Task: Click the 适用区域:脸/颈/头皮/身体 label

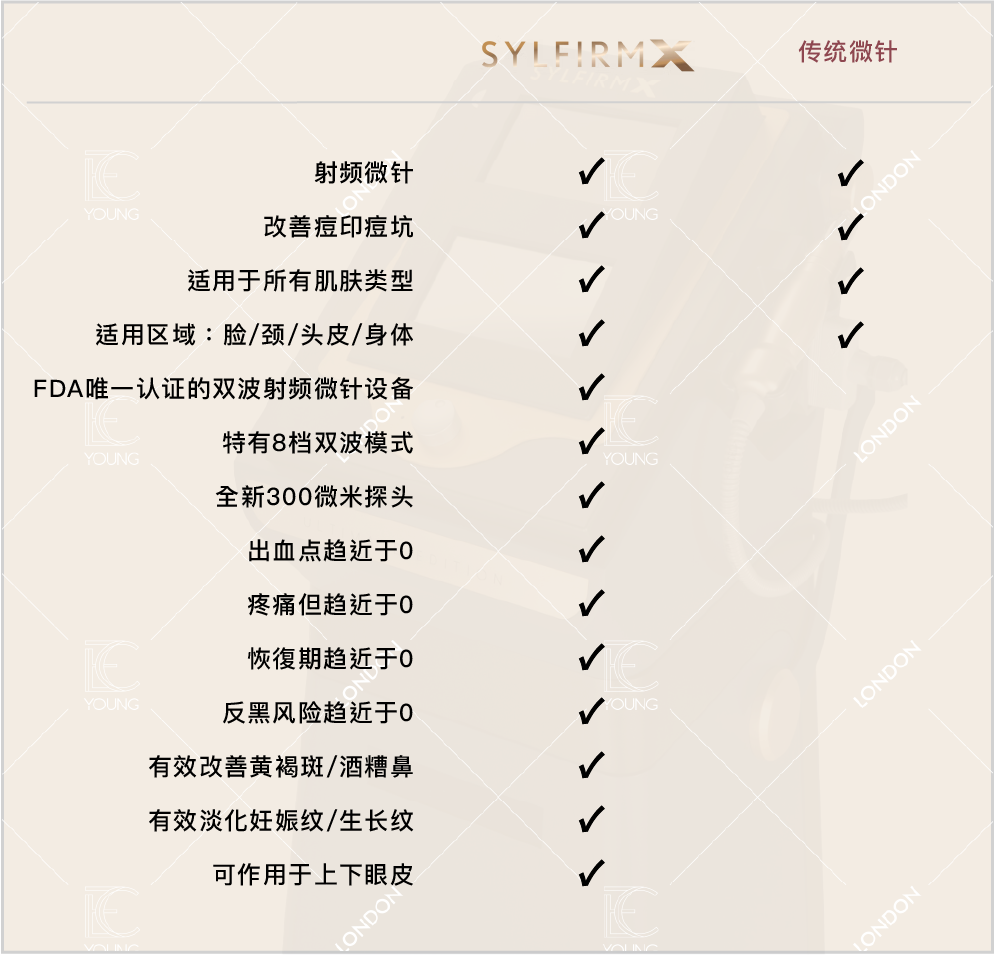Action: coord(254,335)
